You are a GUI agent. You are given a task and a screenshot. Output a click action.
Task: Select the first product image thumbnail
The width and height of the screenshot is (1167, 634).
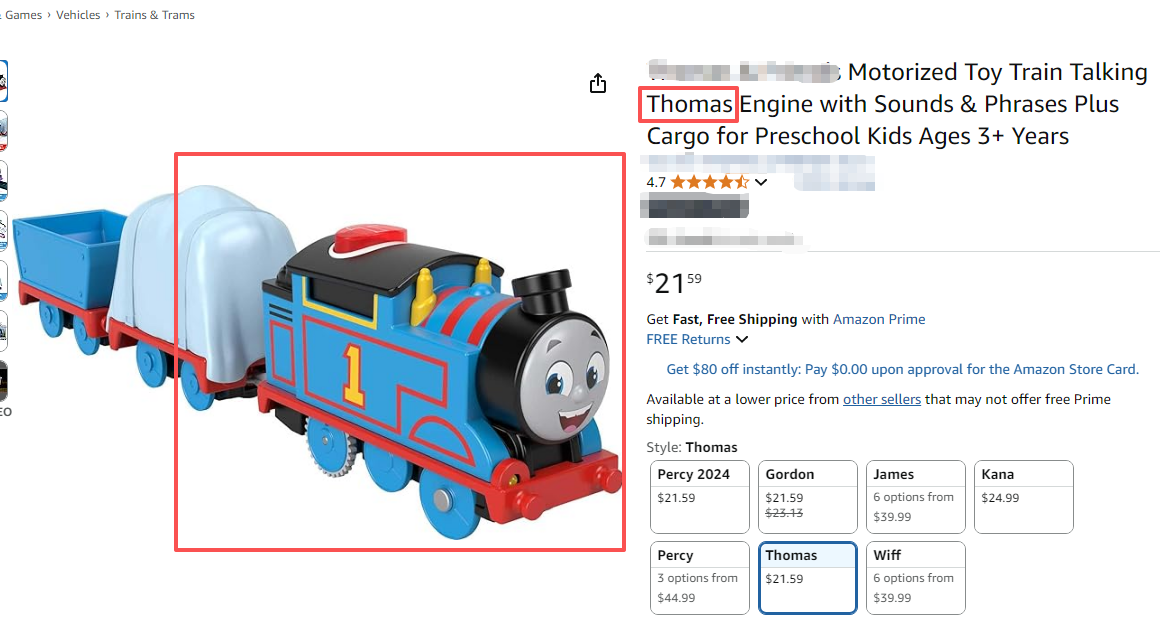tap(3, 81)
